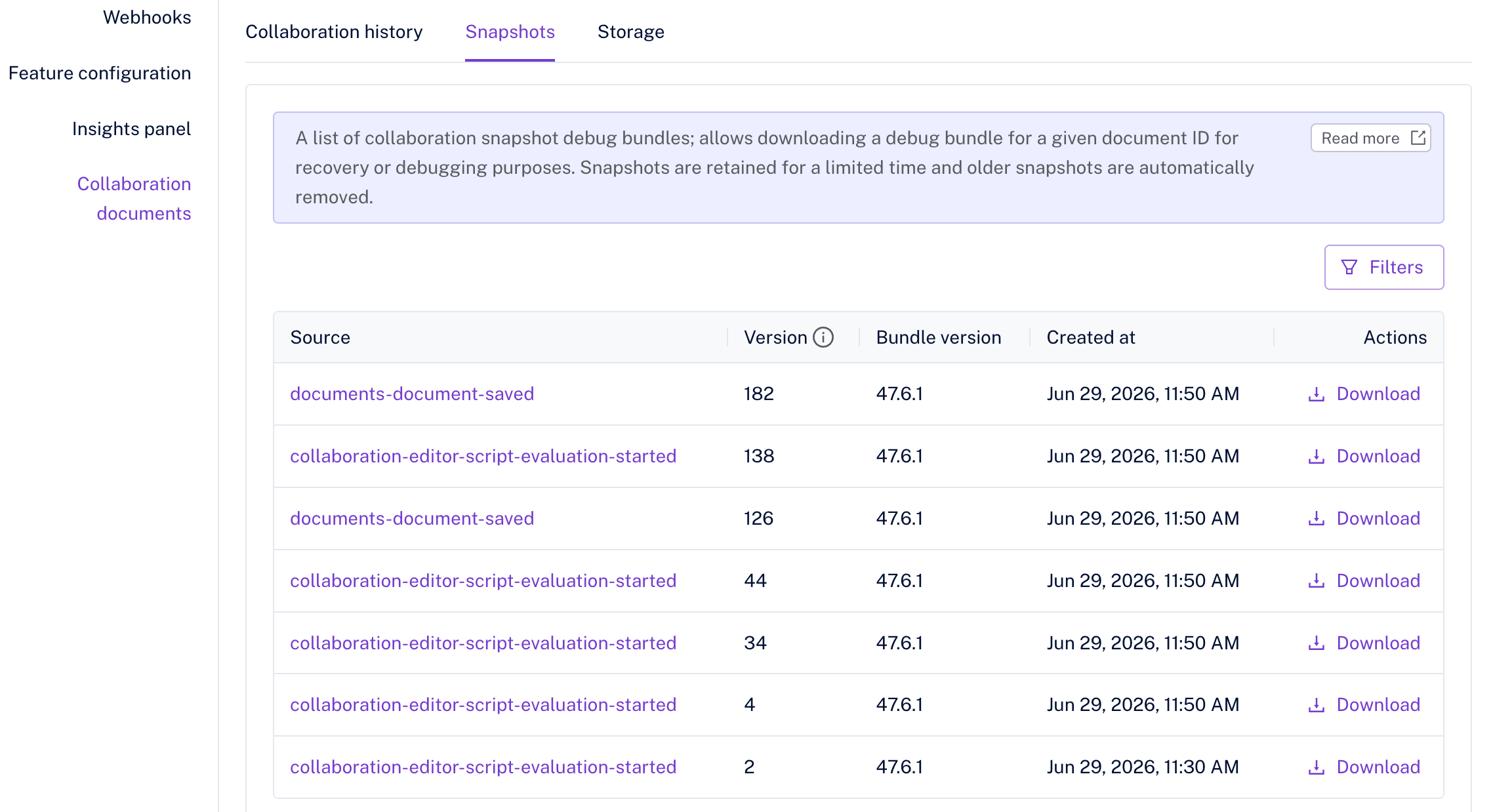Select the Snapshots tab
Viewport: 1493px width, 812px height.
pos(510,31)
